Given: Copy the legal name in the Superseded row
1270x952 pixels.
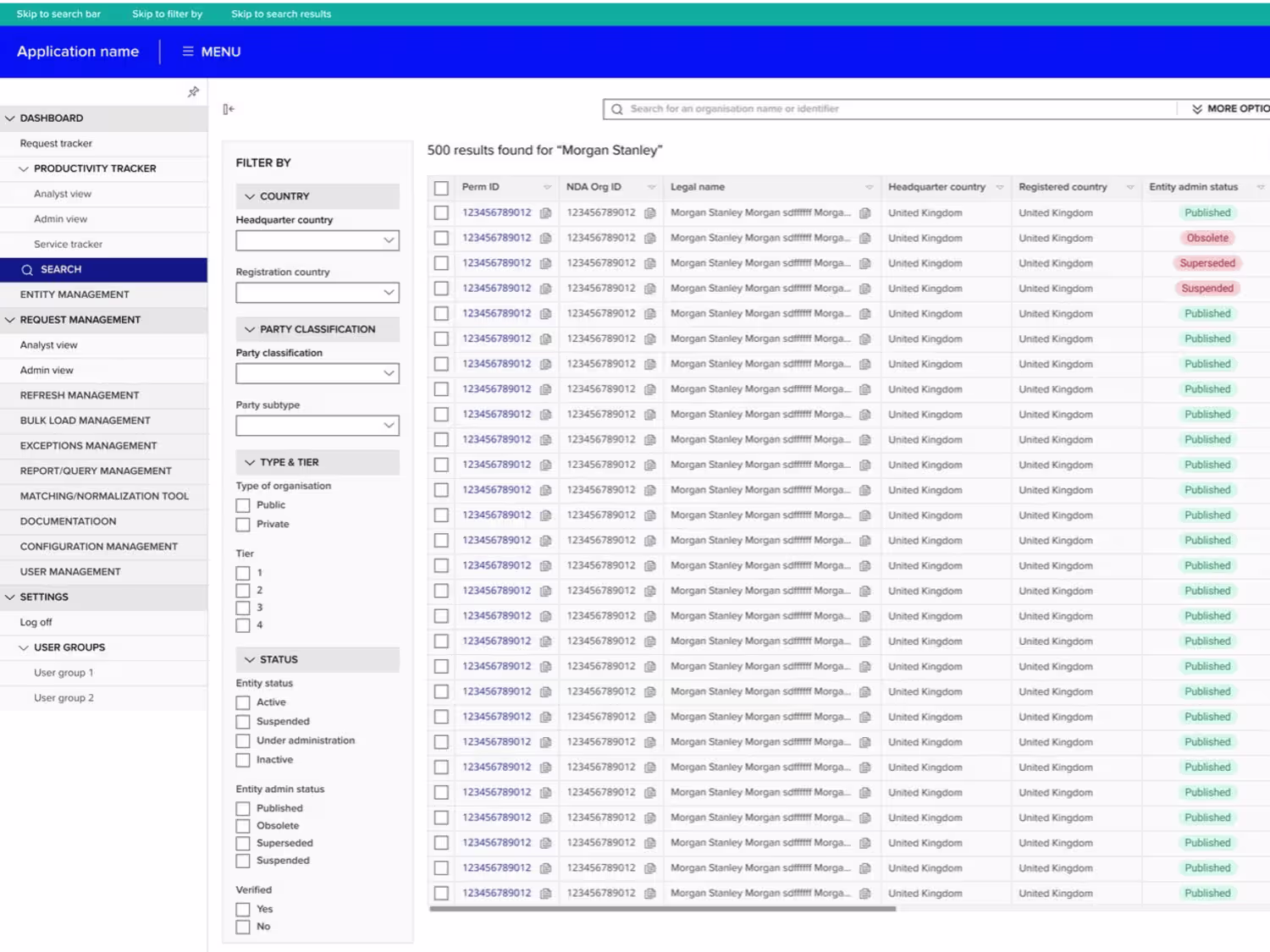Looking at the screenshot, I should (865, 263).
